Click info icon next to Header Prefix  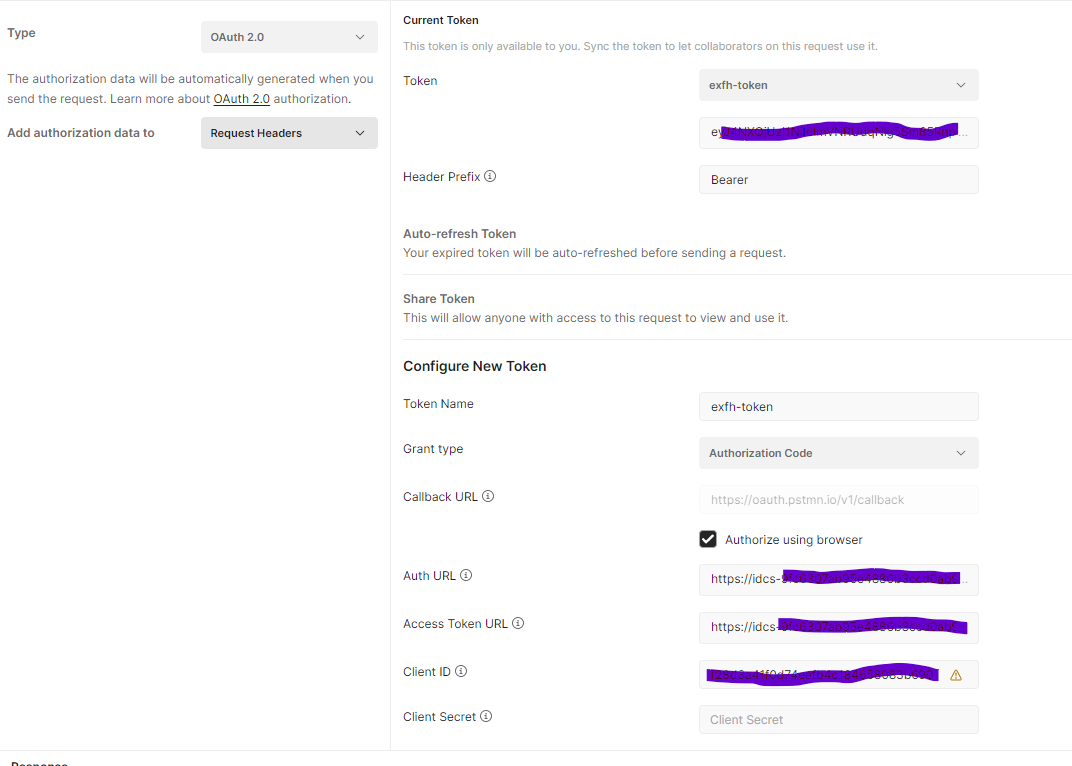490,177
